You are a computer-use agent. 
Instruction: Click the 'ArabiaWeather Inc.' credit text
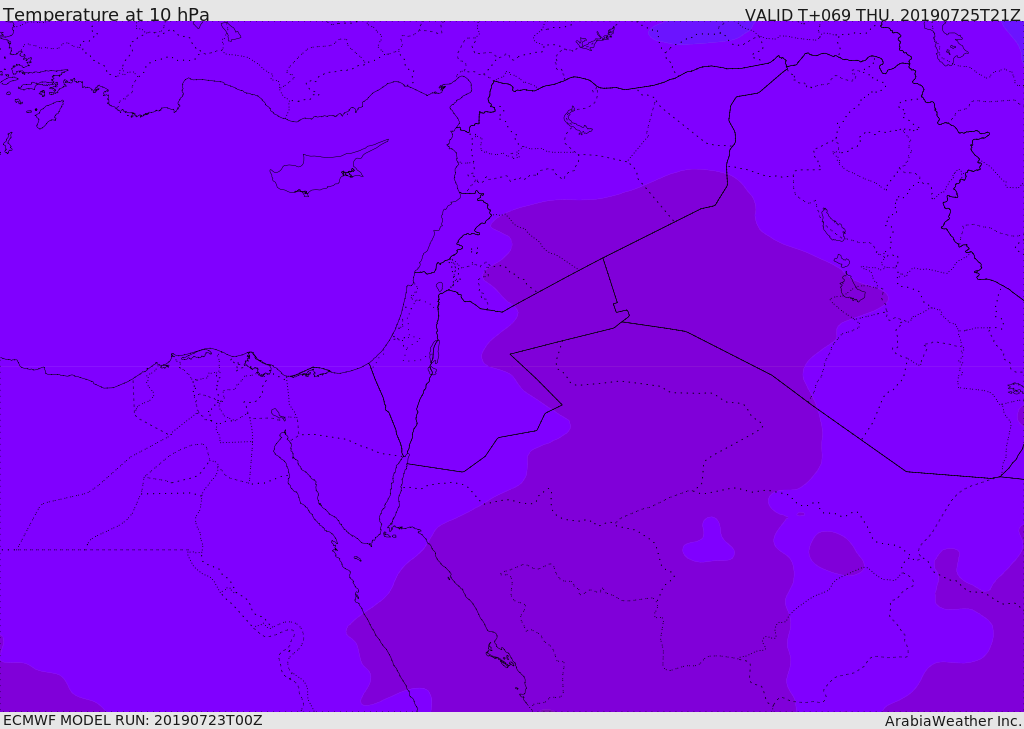[x=953, y=721]
